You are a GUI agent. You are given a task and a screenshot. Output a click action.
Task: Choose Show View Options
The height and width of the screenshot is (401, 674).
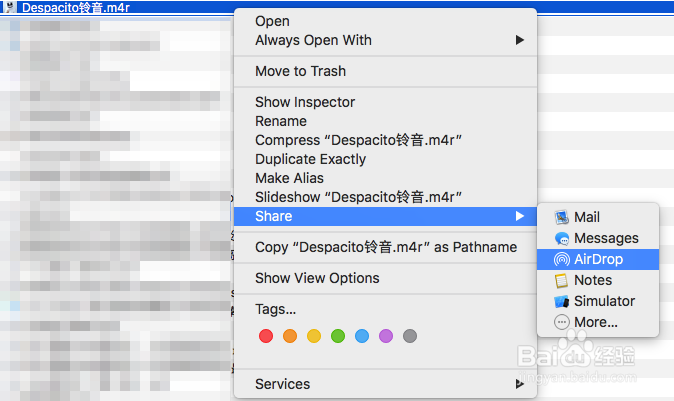click(385, 278)
